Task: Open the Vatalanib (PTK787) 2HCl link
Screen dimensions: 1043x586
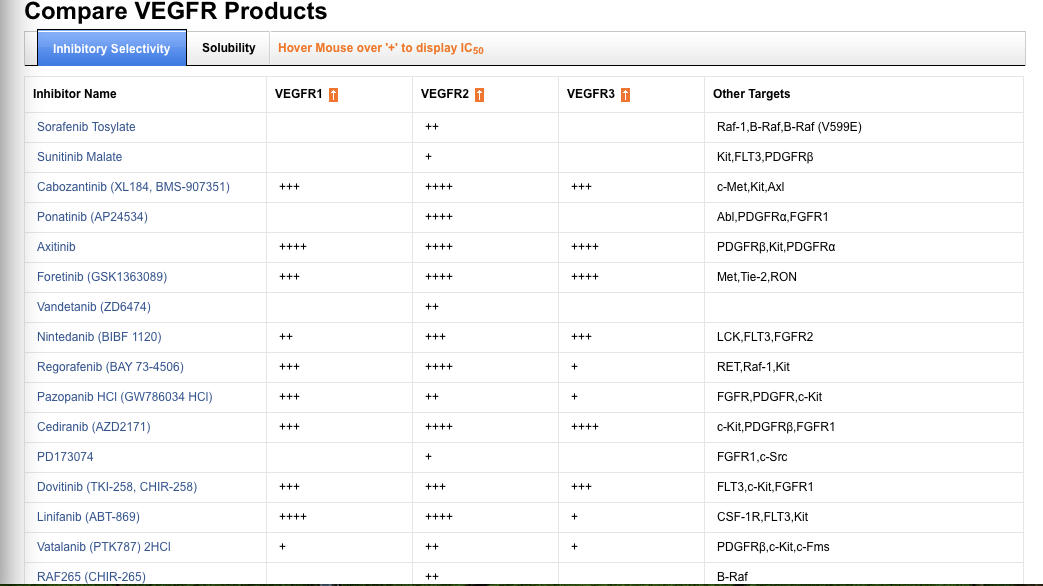Action: [x=104, y=547]
